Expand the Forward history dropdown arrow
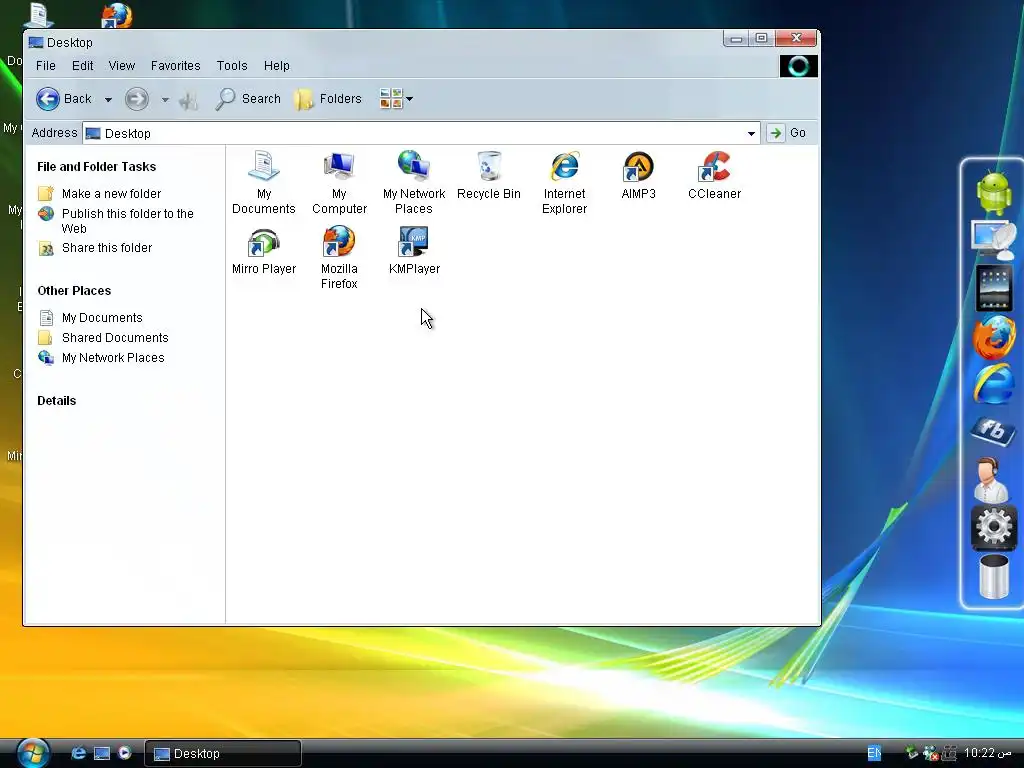 click(165, 100)
